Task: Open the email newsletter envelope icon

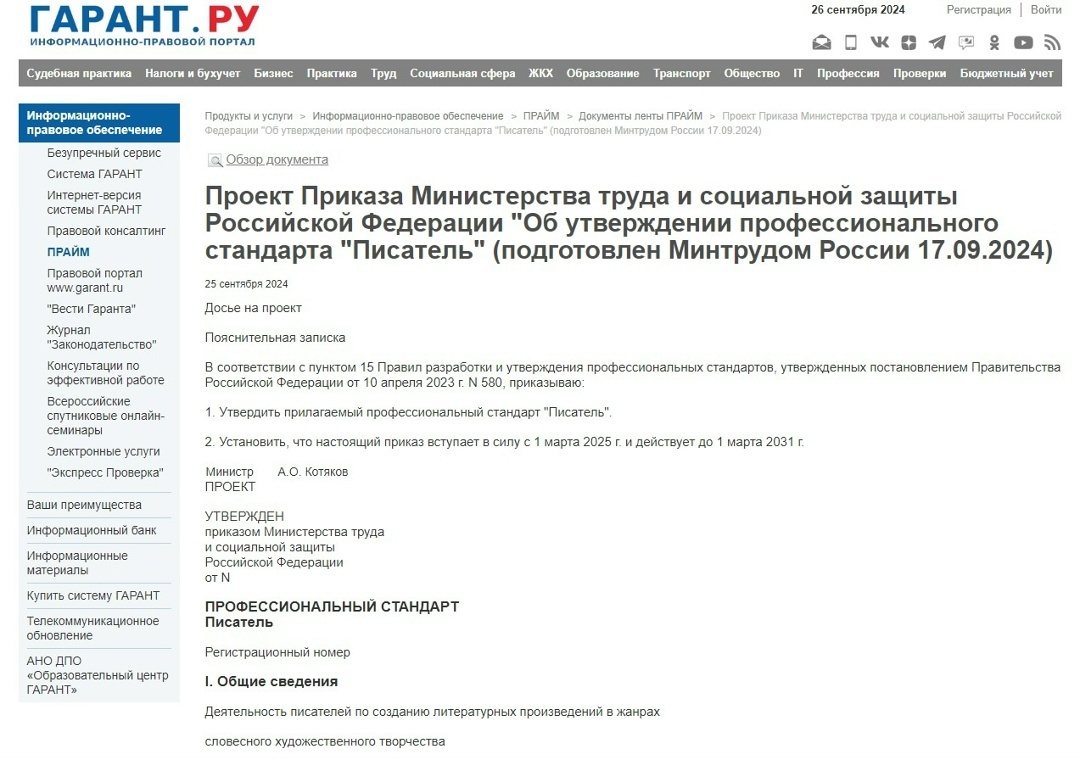Action: click(822, 43)
